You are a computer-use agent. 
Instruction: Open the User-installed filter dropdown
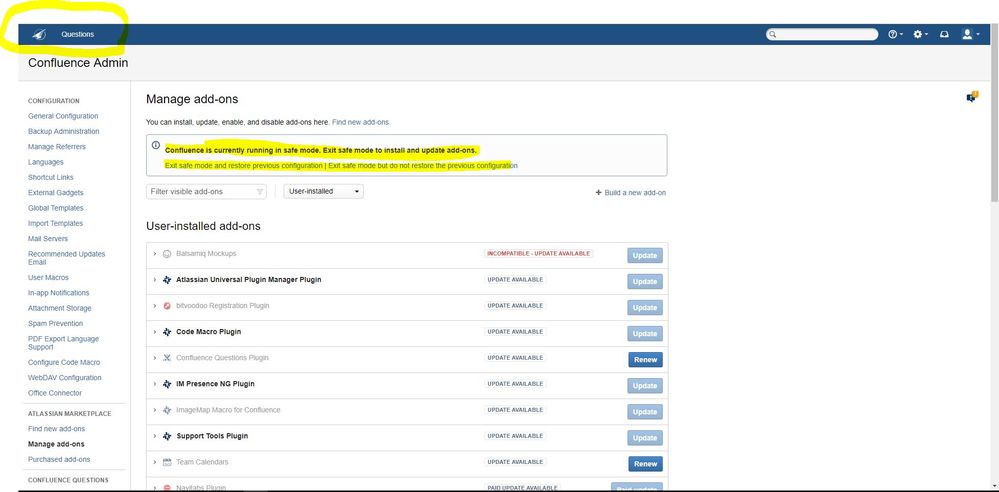[324, 191]
